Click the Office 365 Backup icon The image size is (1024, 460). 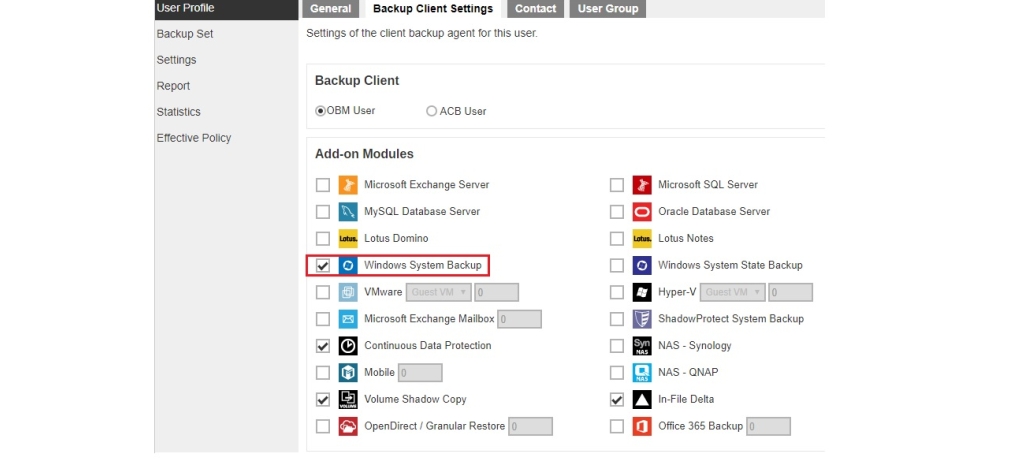tap(642, 426)
